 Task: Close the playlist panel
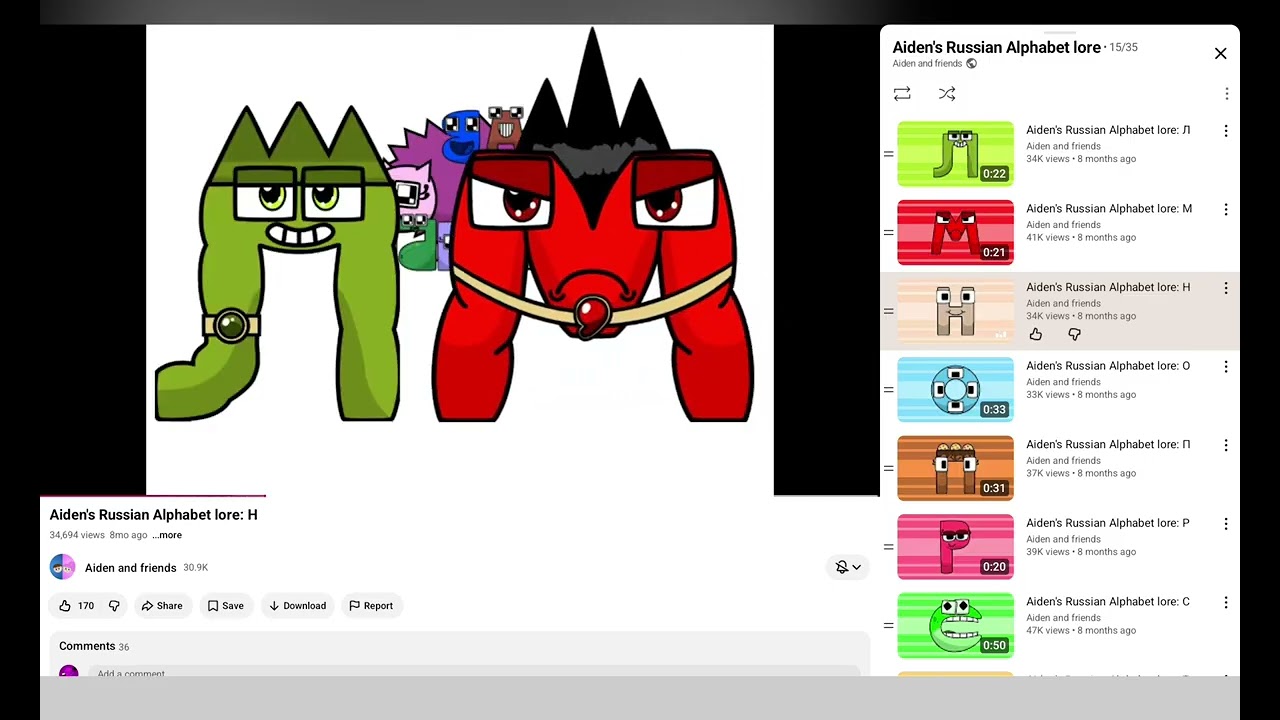click(1220, 54)
